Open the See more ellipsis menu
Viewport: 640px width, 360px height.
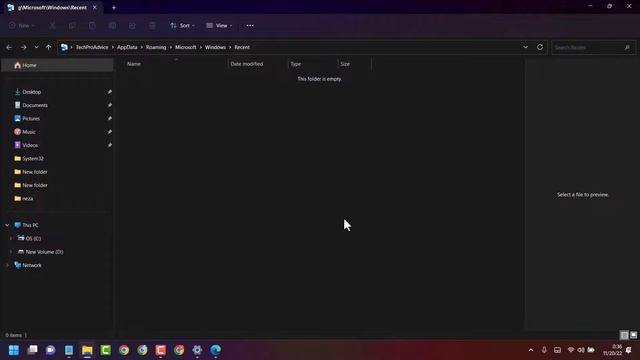pyautogui.click(x=250, y=25)
